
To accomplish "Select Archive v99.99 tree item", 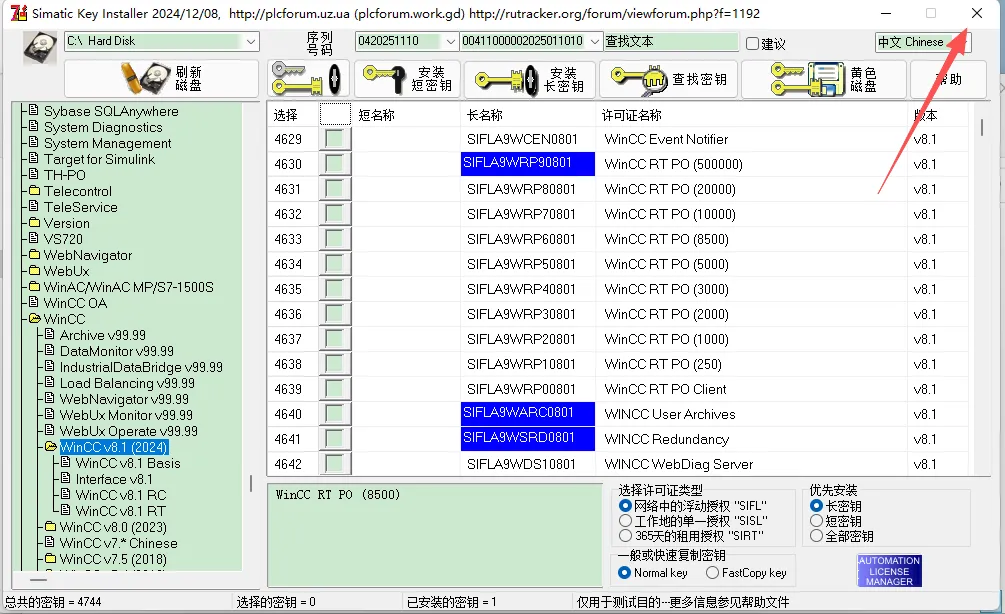I will [x=102, y=335].
